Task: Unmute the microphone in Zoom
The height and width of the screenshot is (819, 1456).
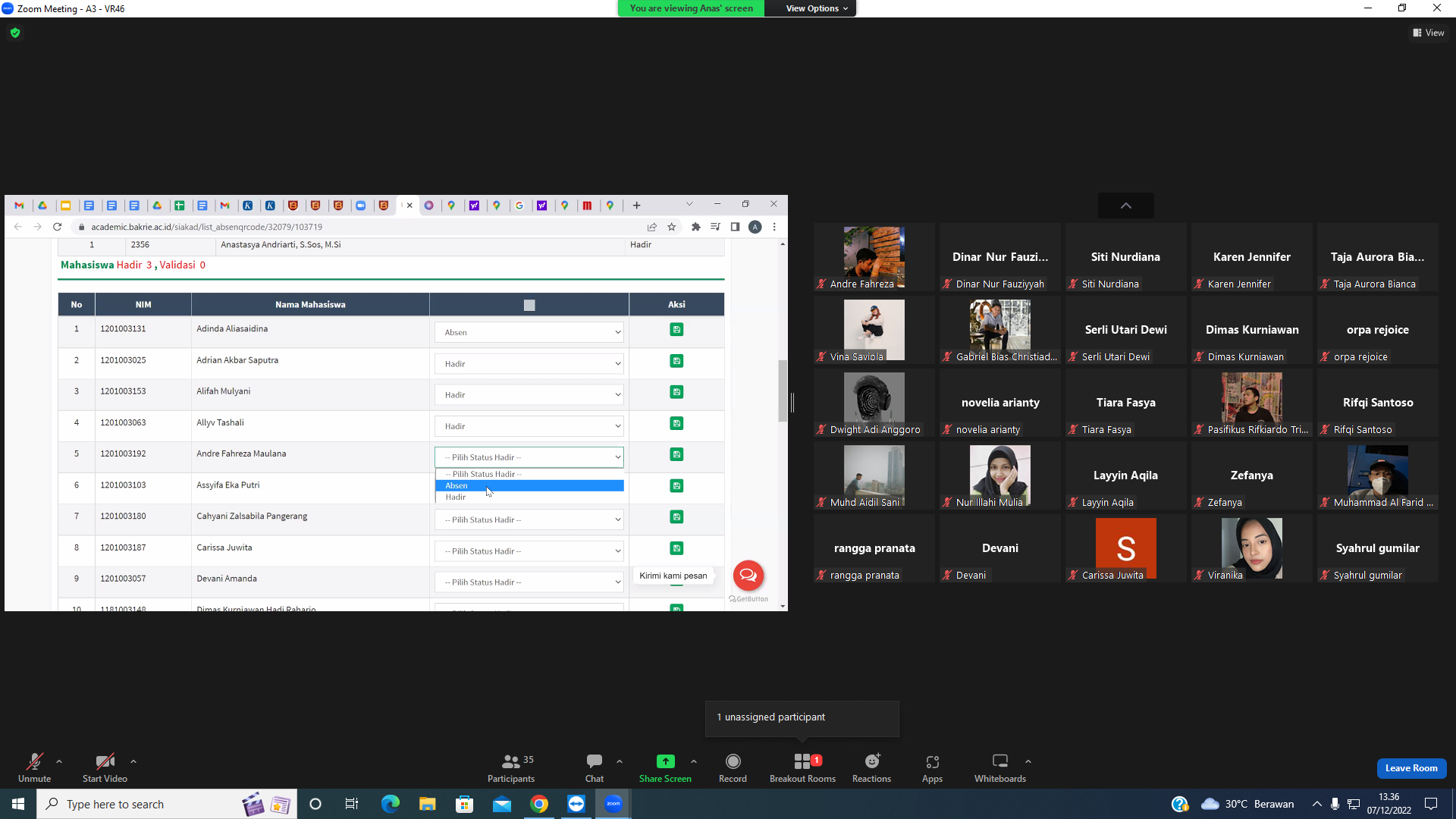Action: pos(34,767)
